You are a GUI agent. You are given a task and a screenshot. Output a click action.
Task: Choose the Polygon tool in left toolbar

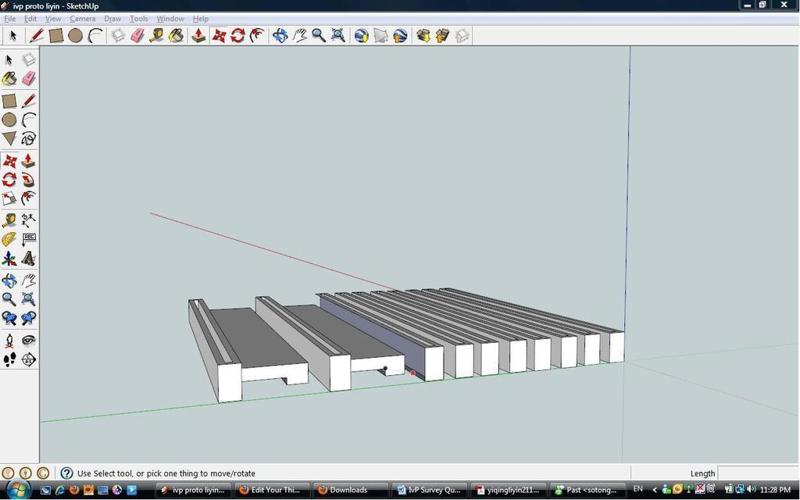point(9,139)
